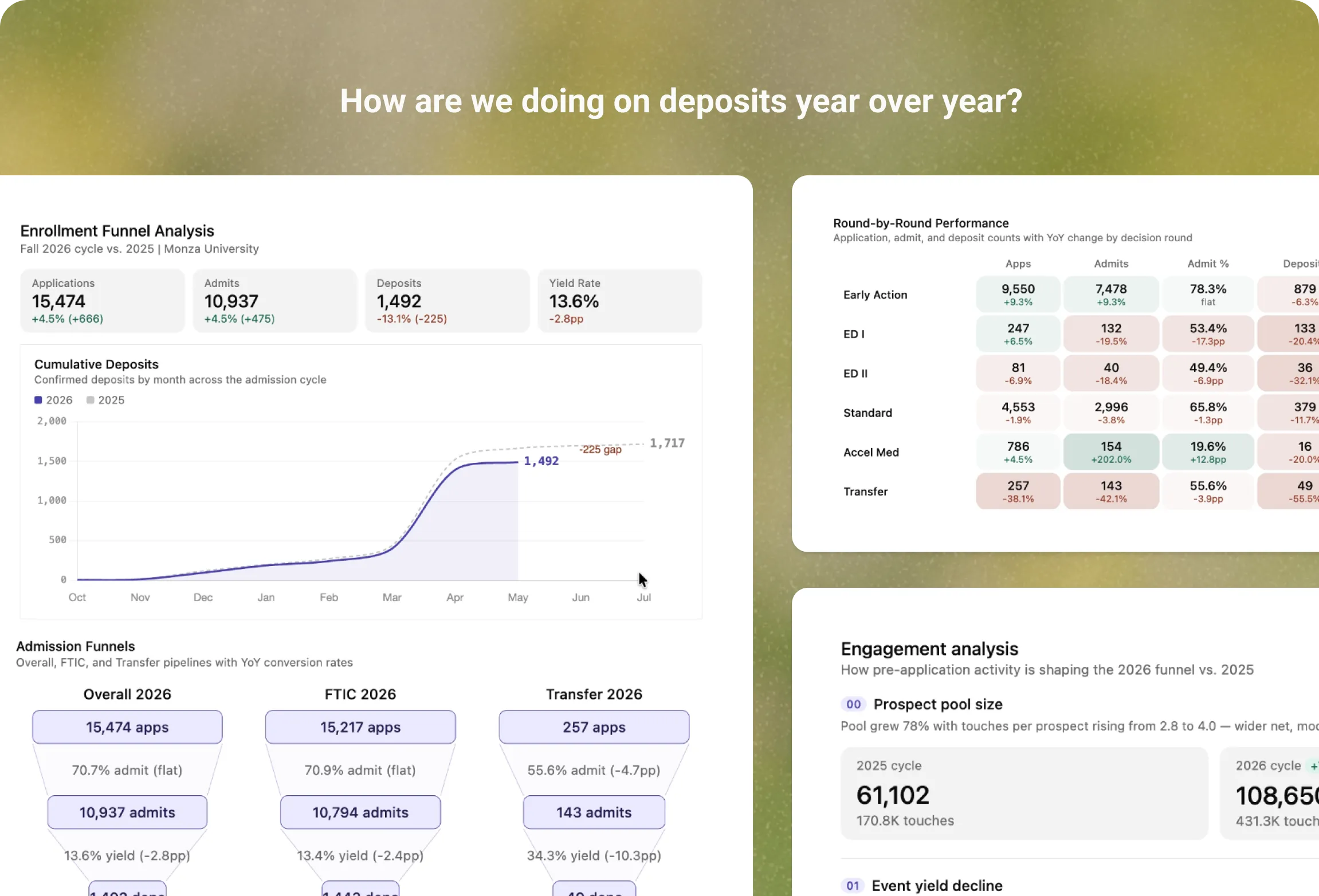This screenshot has height=896, width=1319.
Task: Click the Event yield decline heading
Action: coord(937,886)
